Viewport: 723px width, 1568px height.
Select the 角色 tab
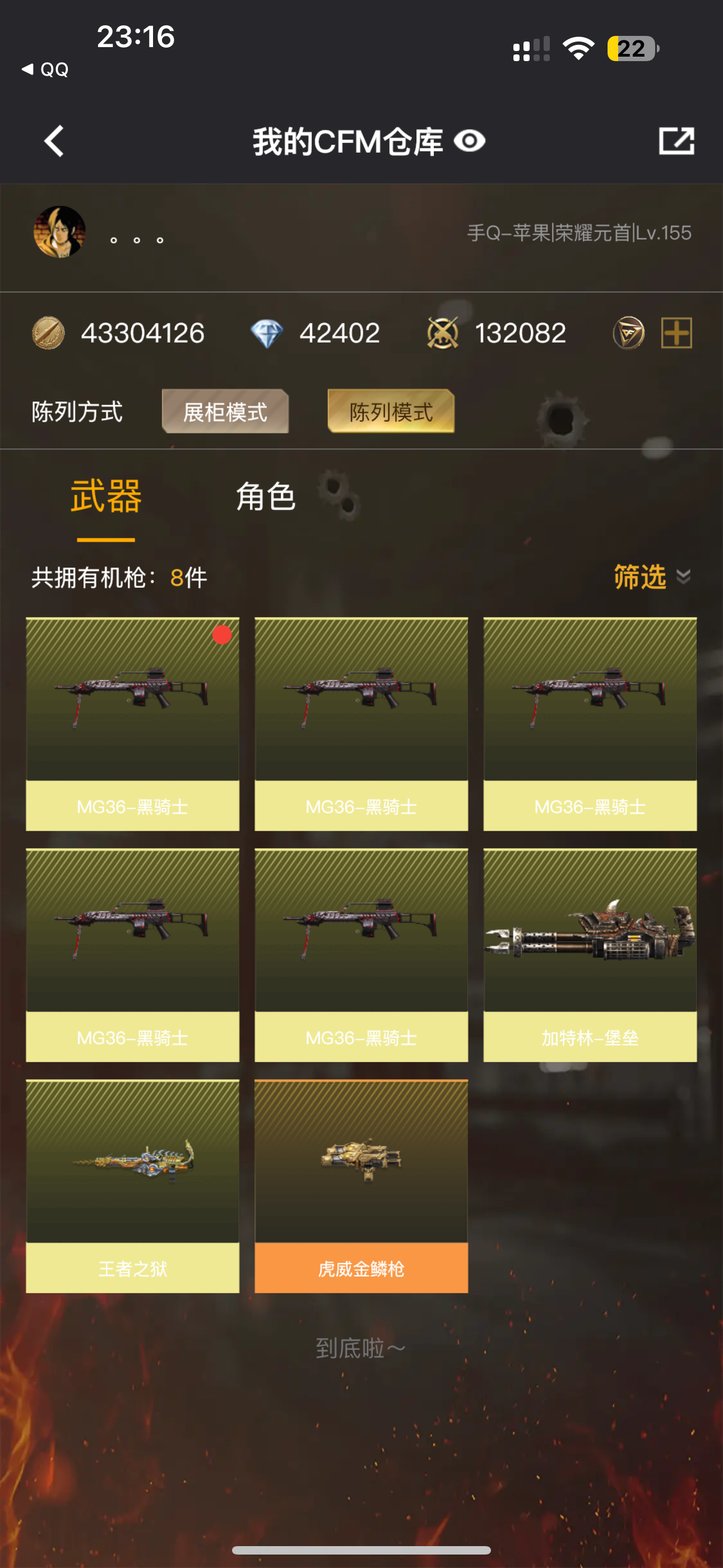coord(265,497)
